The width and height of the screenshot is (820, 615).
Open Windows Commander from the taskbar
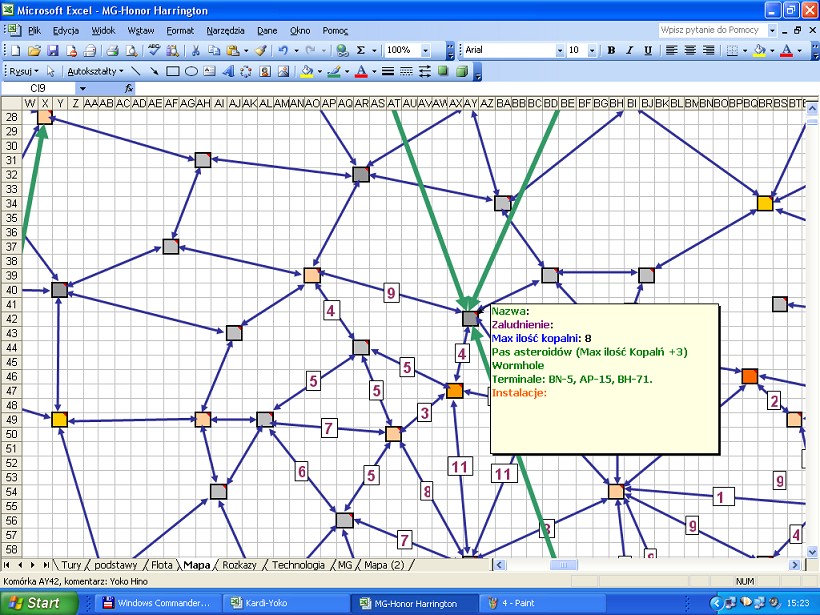pyautogui.click(x=158, y=603)
